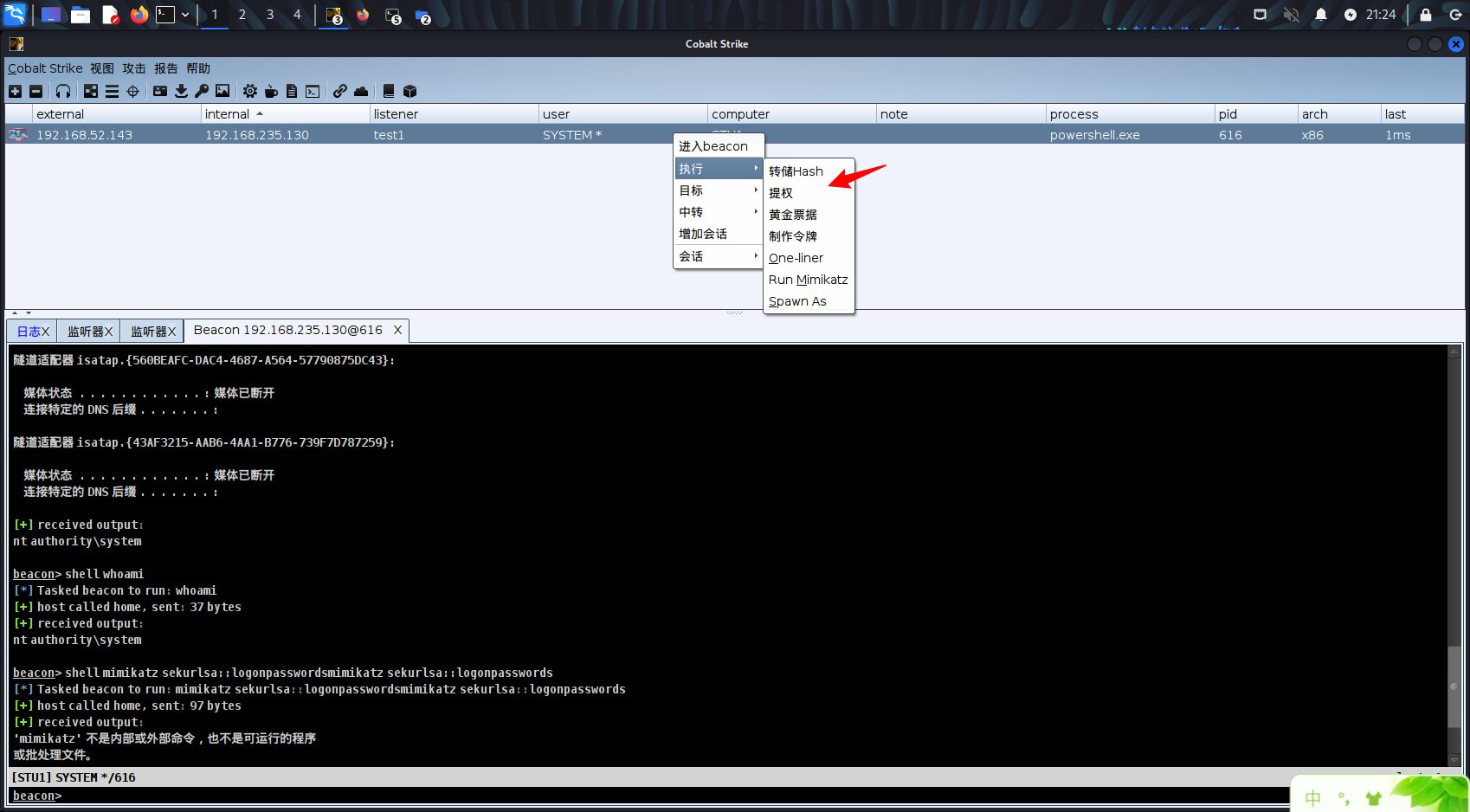Switch to pivot graph view icon
The width and height of the screenshot is (1470, 812).
91,91
